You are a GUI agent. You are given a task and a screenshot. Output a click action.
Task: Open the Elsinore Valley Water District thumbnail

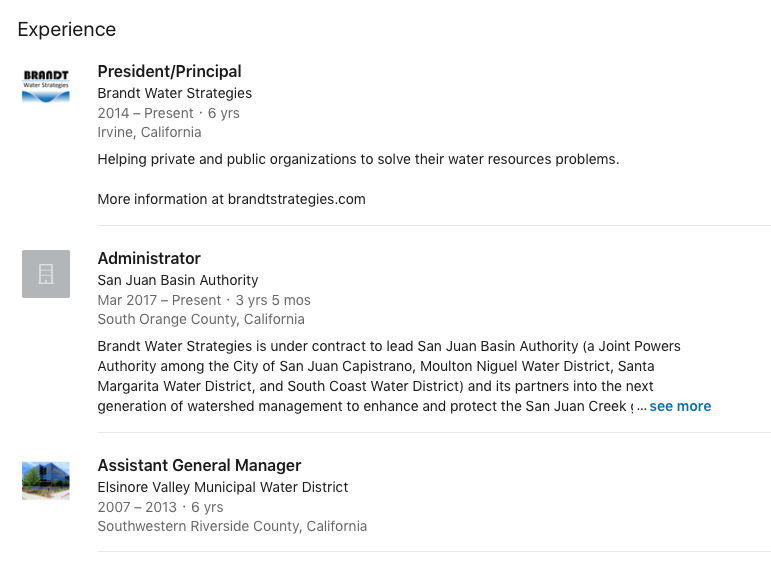(x=46, y=481)
